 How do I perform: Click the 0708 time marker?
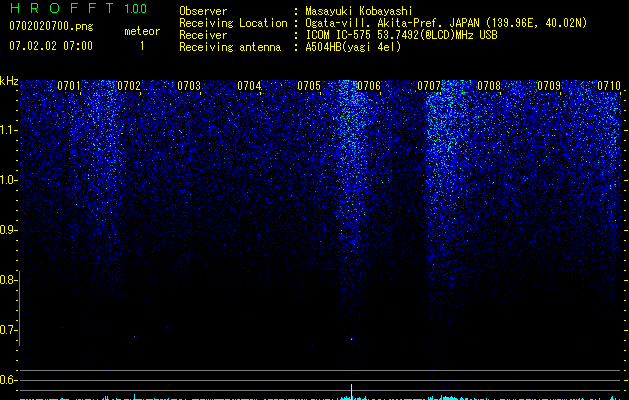pyautogui.click(x=489, y=86)
